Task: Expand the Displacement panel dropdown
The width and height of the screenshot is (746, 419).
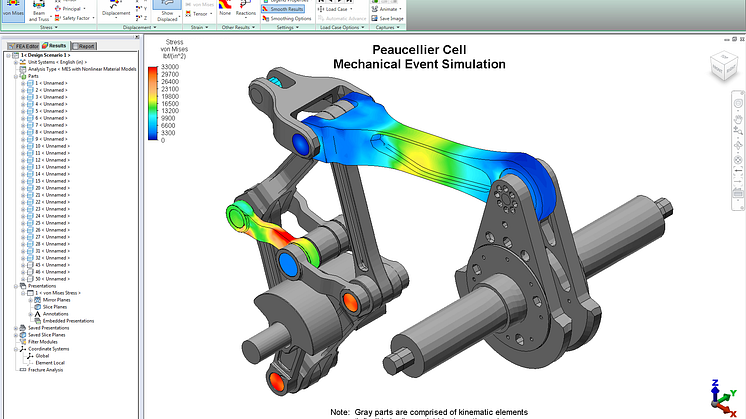Action: (140, 28)
